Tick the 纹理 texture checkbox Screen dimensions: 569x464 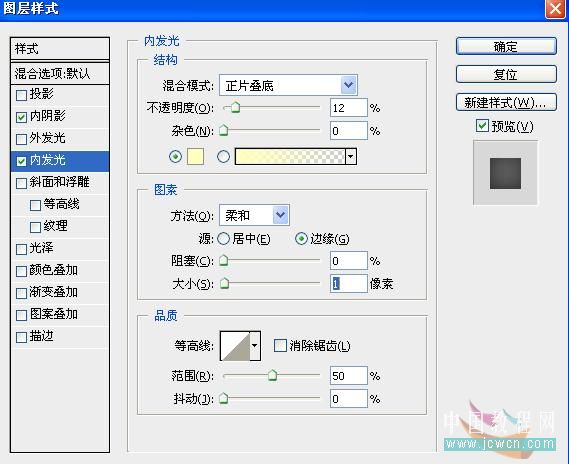coord(35,227)
